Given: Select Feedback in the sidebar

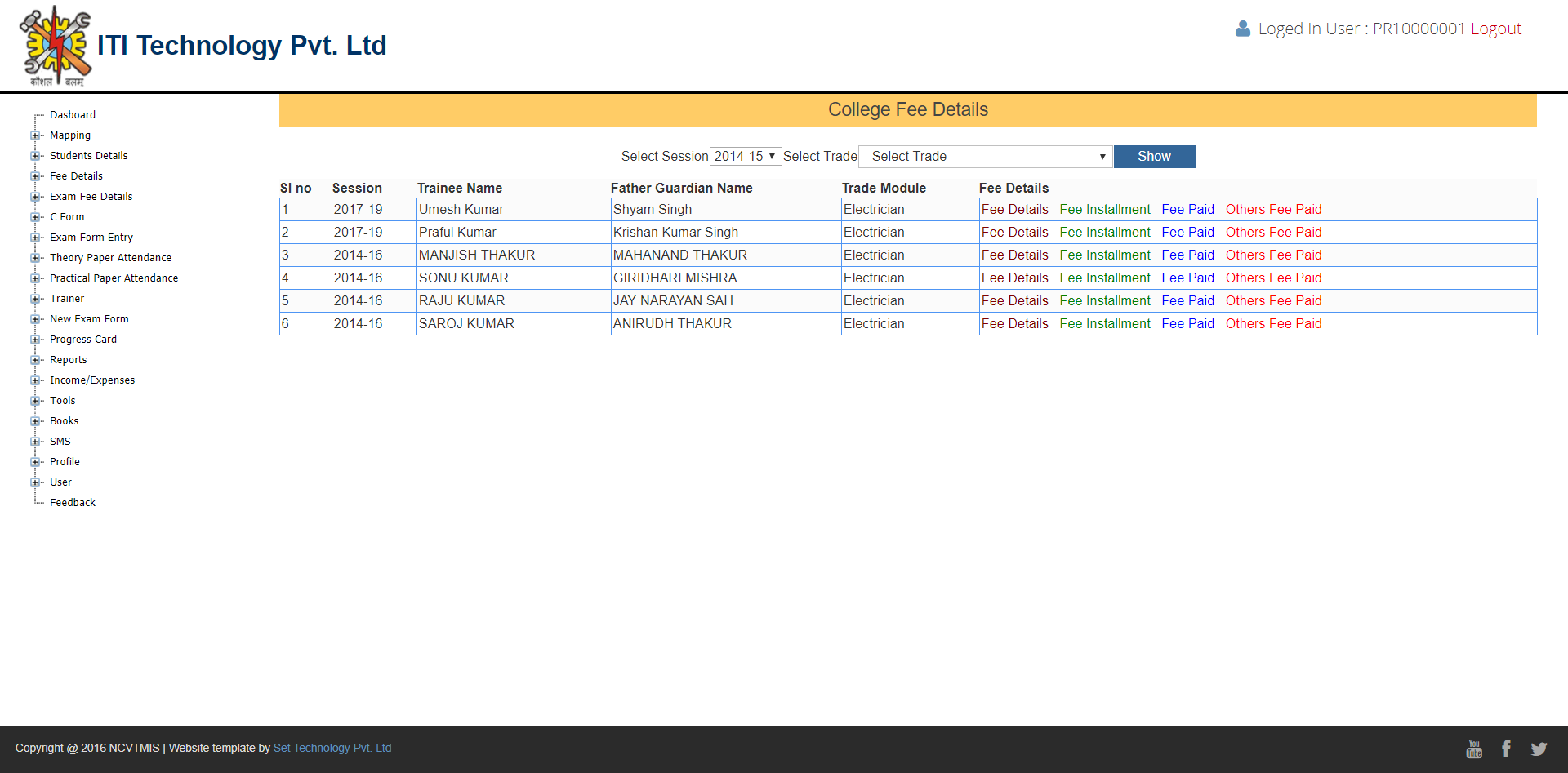Looking at the screenshot, I should click(x=73, y=503).
